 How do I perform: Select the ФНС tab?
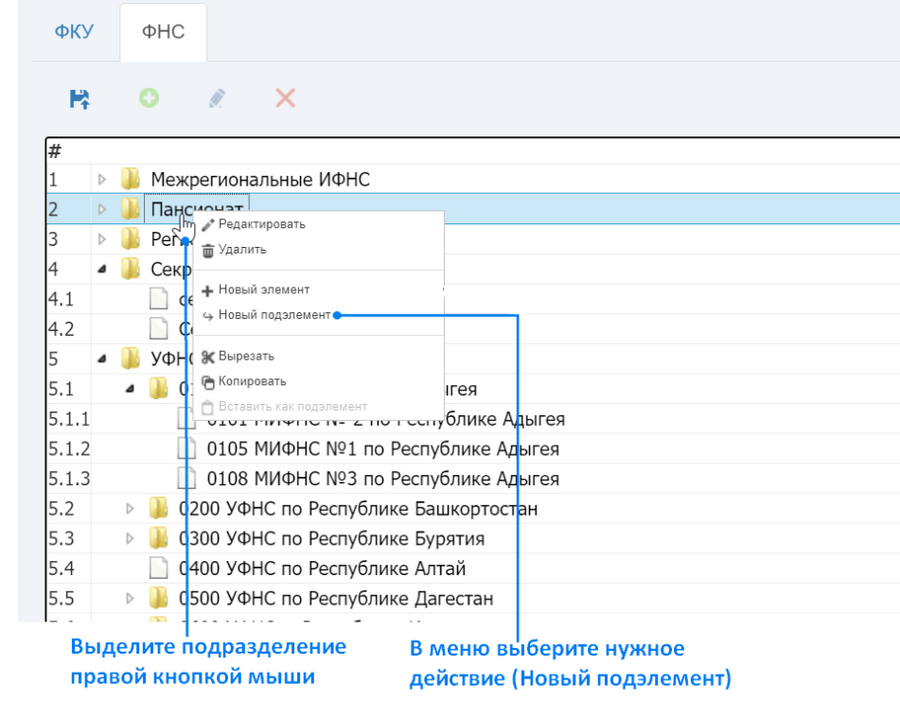(x=163, y=32)
